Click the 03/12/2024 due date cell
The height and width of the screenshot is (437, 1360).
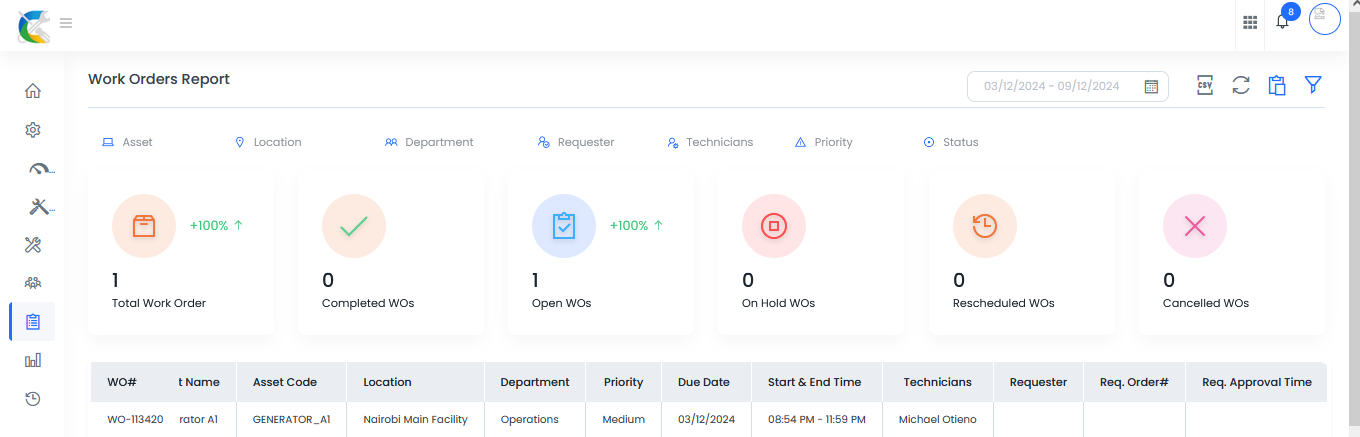tap(706, 419)
